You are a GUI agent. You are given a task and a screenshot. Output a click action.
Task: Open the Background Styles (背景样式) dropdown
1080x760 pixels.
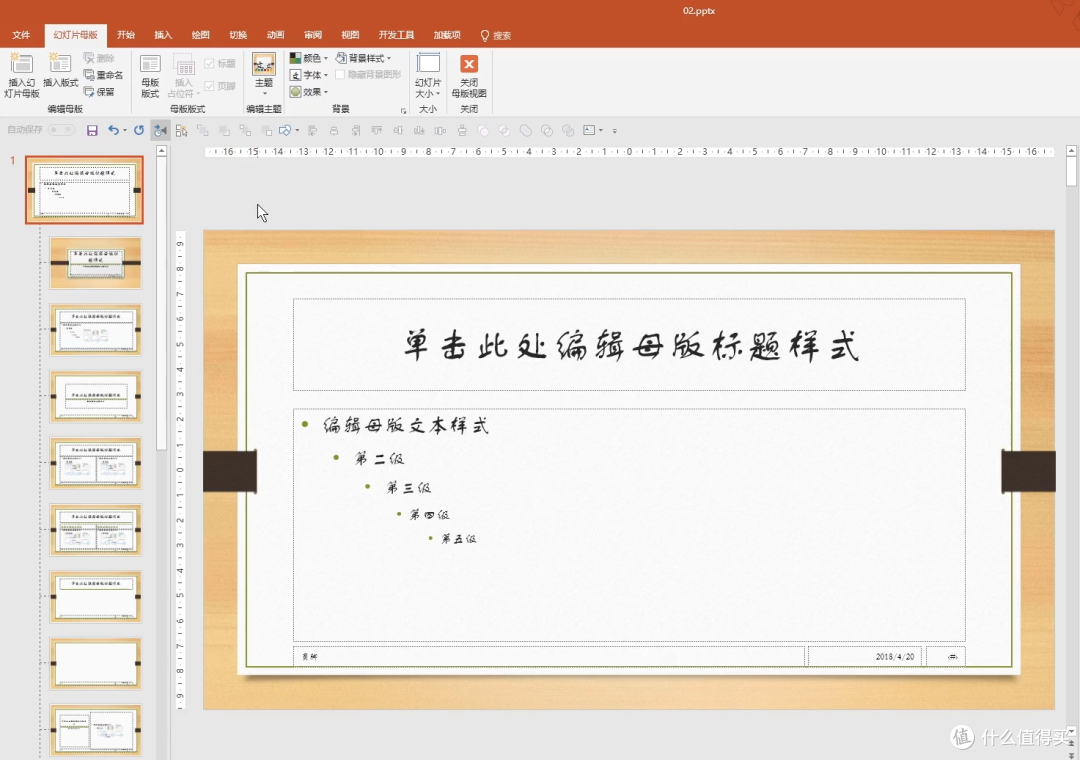(364, 58)
